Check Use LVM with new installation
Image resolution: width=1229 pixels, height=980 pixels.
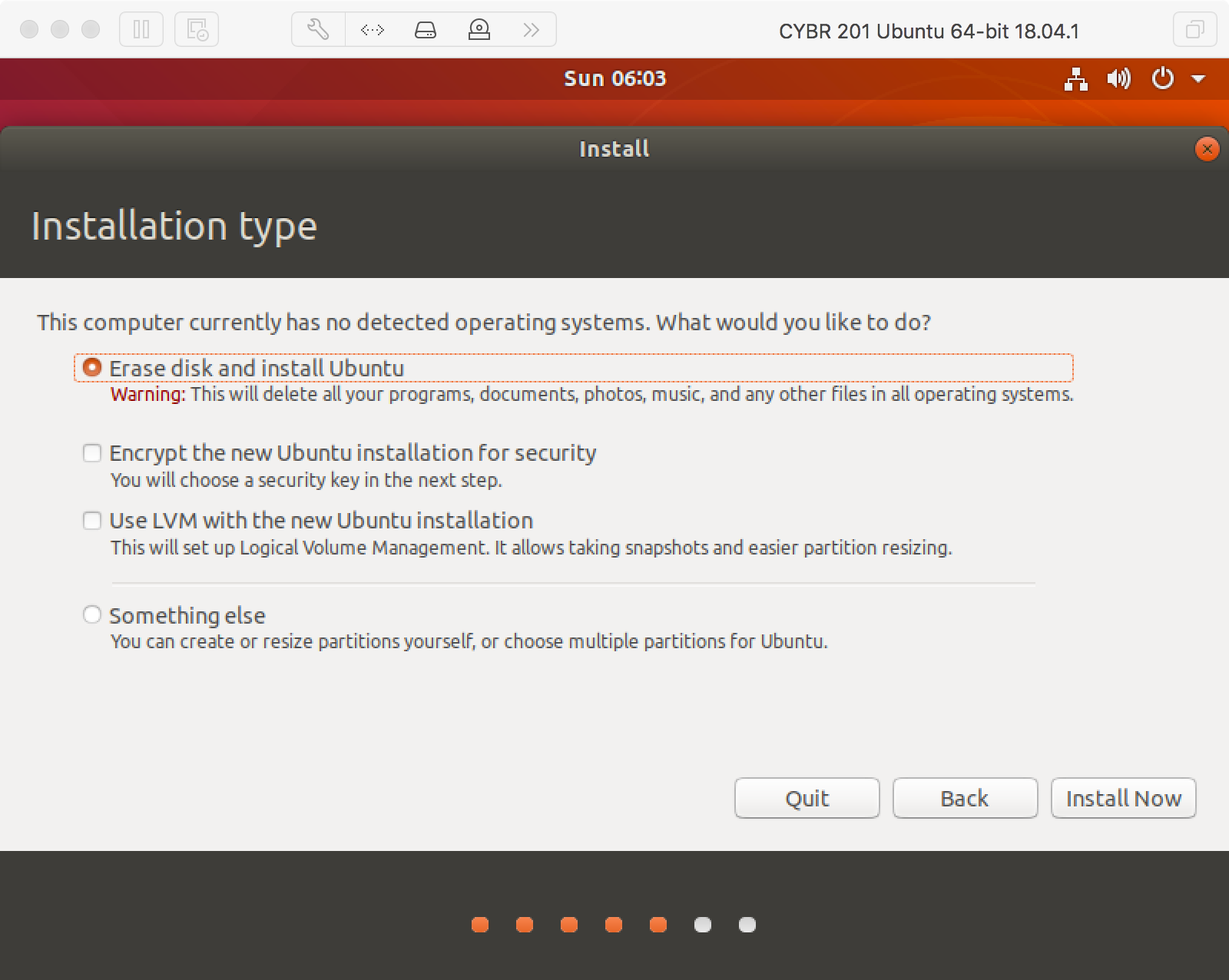click(92, 521)
